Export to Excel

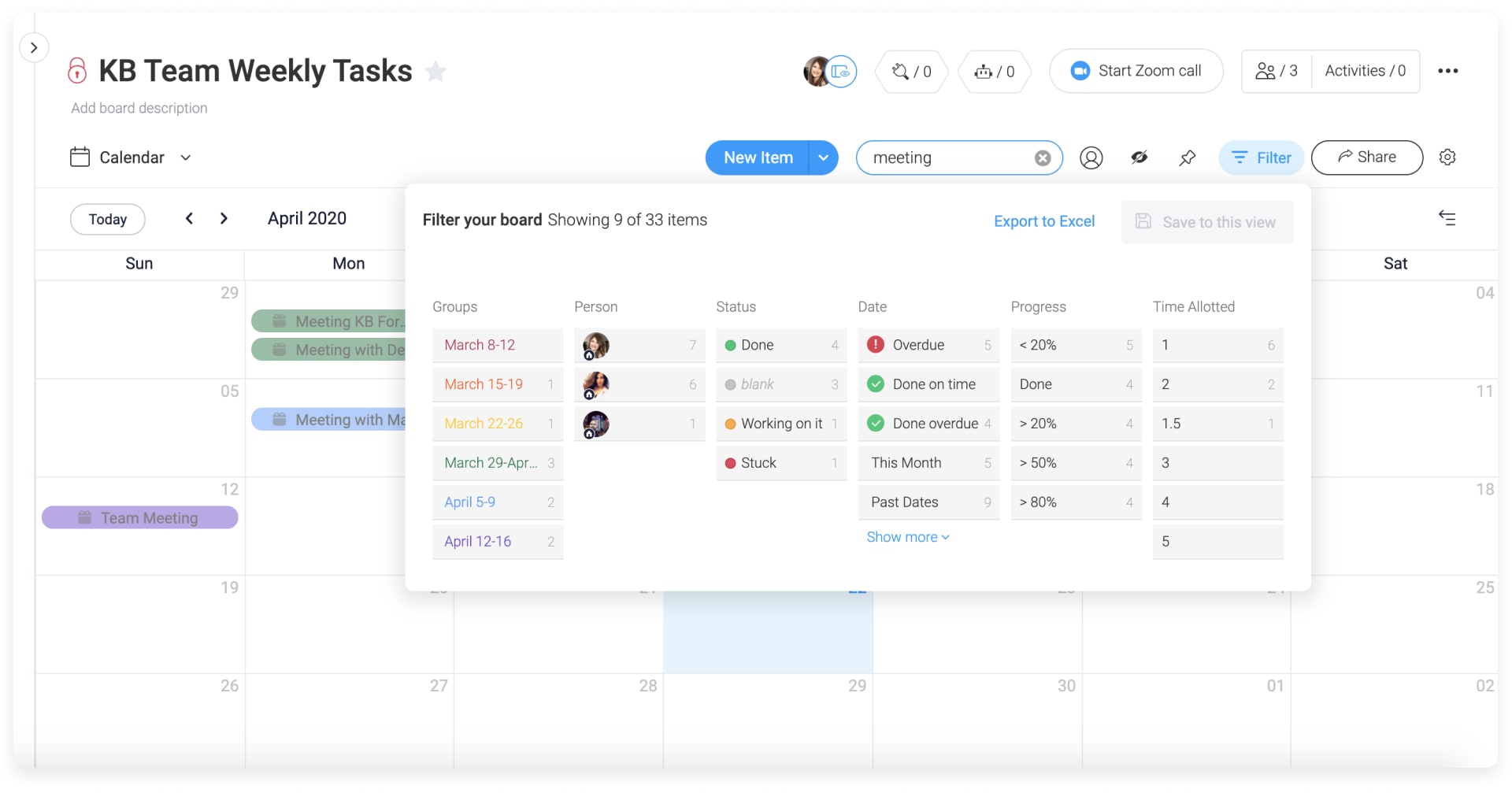point(1044,221)
